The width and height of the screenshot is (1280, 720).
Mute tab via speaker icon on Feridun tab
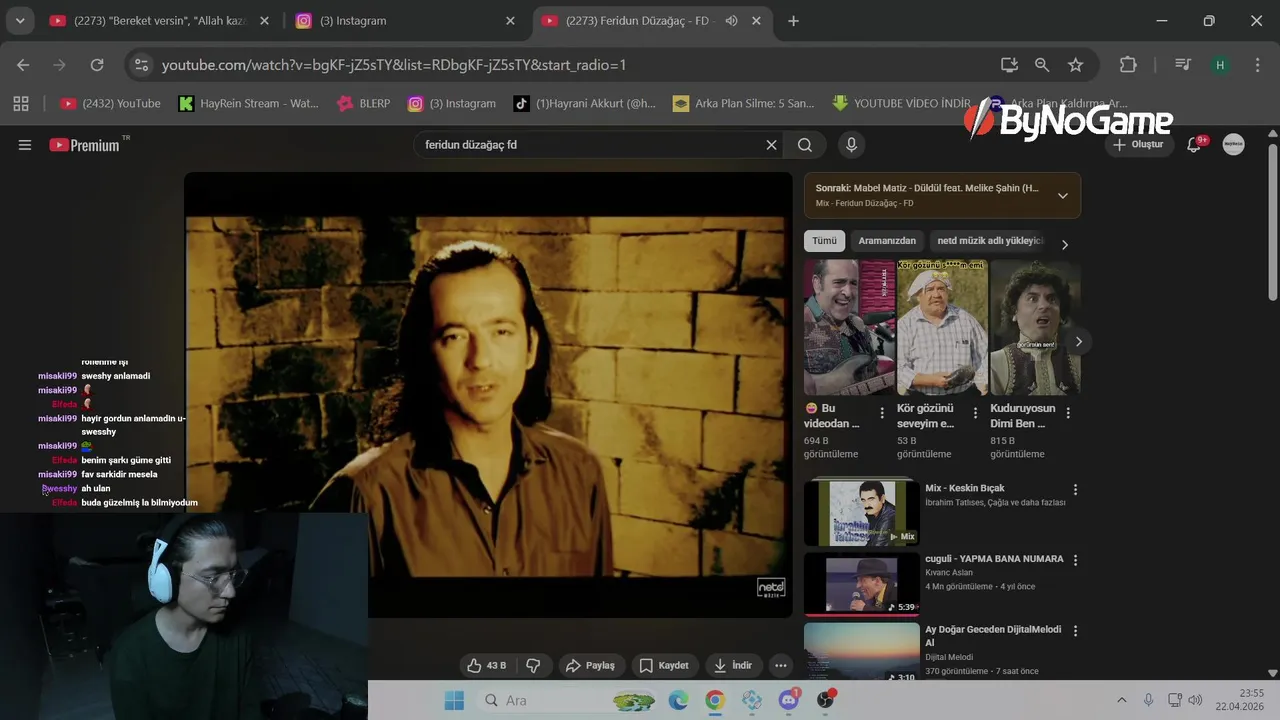click(731, 21)
